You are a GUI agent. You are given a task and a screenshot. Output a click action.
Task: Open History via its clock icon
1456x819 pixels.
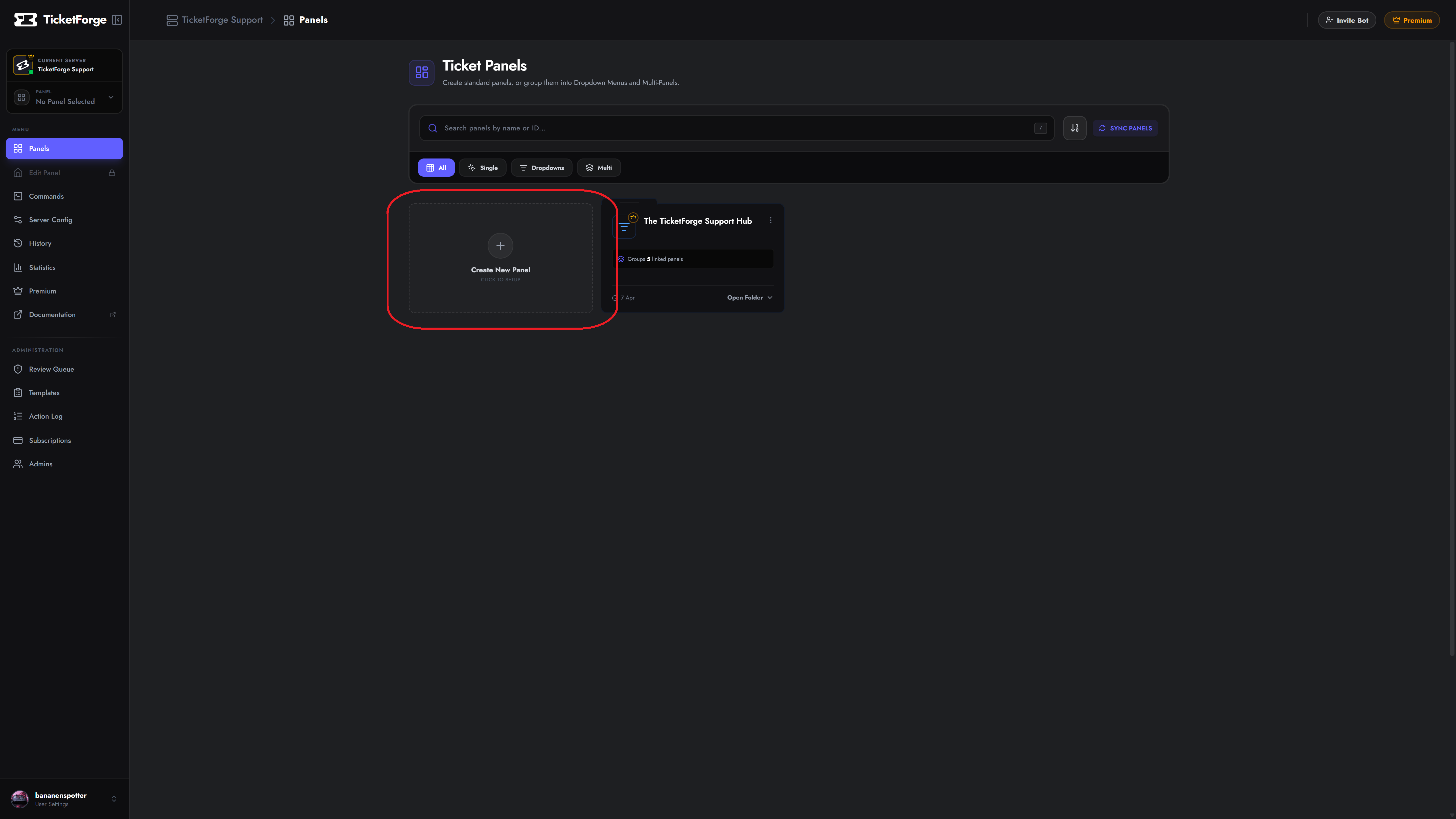click(x=18, y=243)
